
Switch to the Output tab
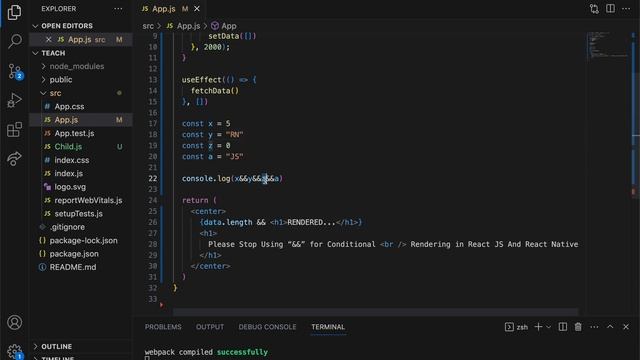click(210, 327)
